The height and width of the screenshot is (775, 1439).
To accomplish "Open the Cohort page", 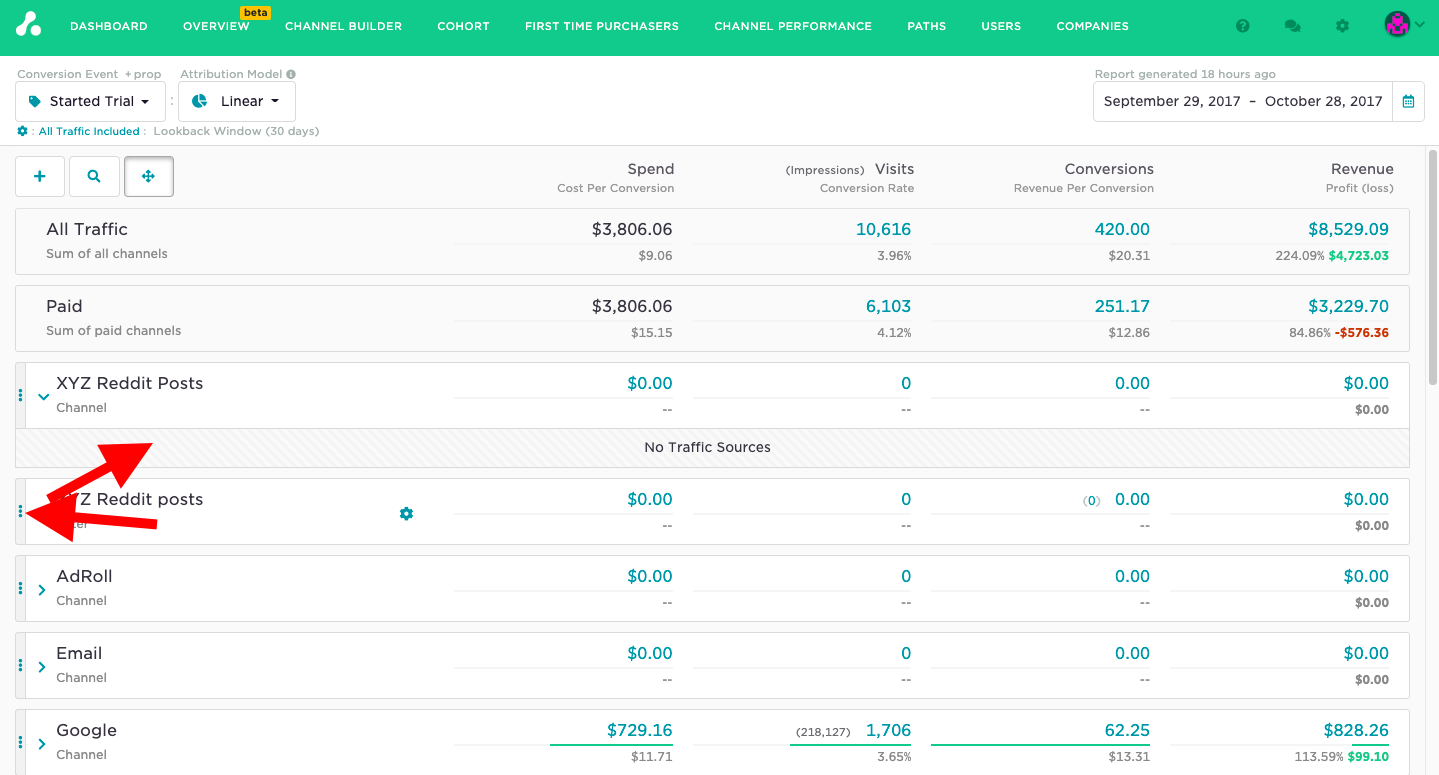I will 463,26.
